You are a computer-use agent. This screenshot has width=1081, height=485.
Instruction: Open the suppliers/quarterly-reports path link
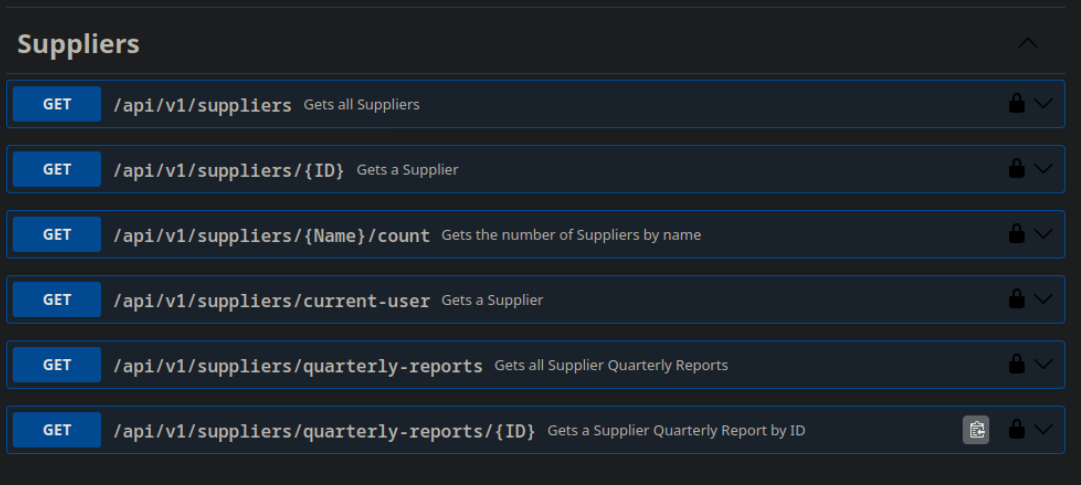[297, 366]
